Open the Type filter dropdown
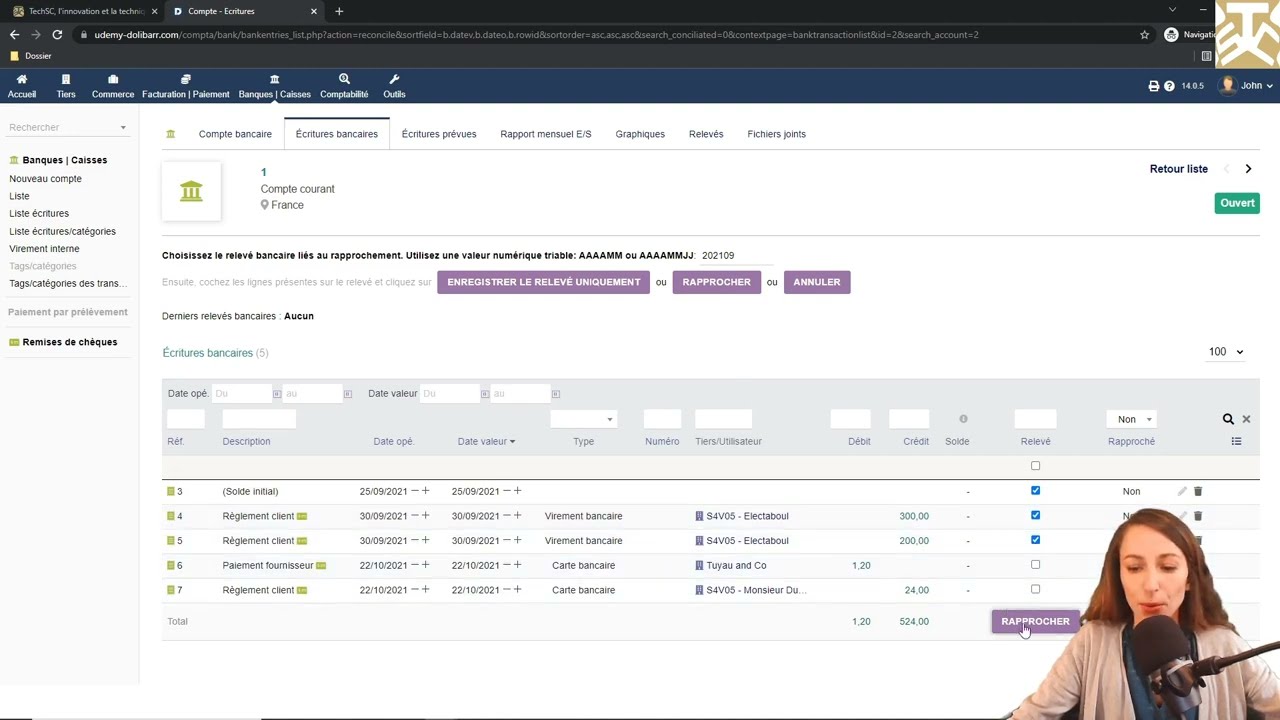This screenshot has height=720, width=1280. pos(583,419)
